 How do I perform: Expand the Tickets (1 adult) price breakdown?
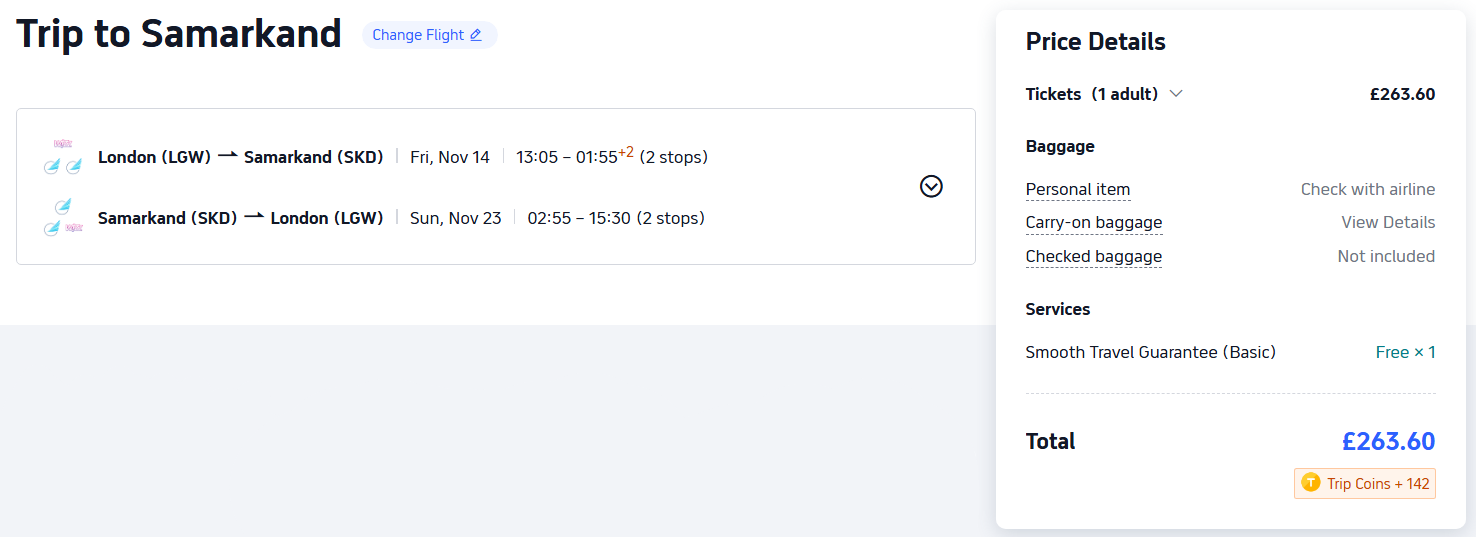(x=1176, y=94)
